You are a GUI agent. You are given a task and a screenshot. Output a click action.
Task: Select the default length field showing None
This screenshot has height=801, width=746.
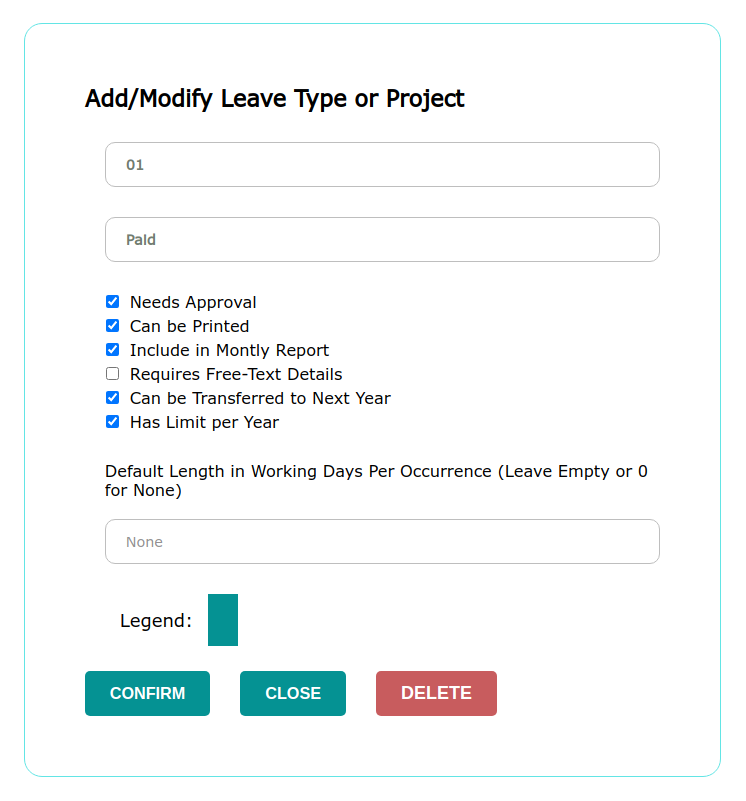coord(382,542)
